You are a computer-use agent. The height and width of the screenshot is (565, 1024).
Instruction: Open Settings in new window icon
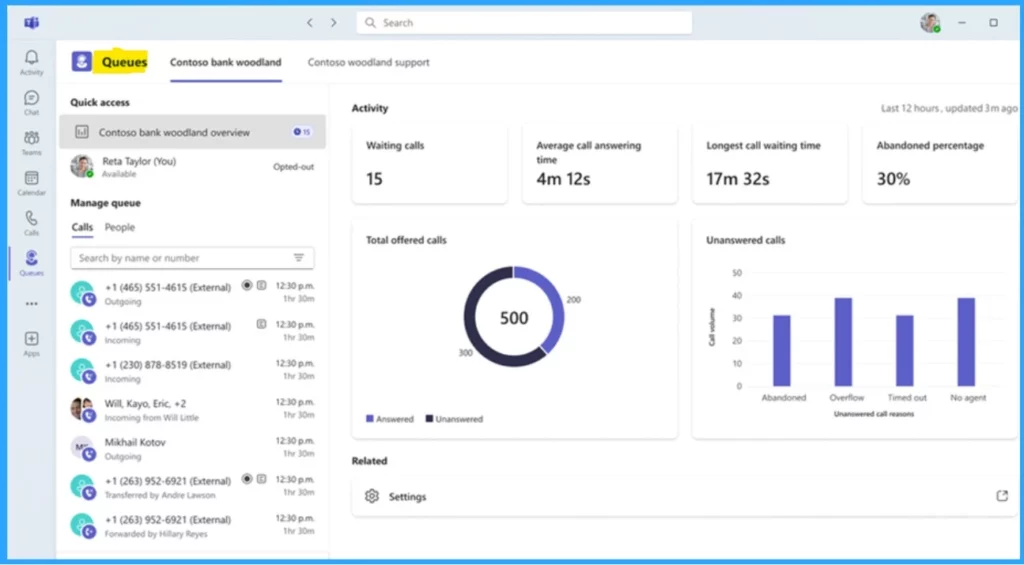point(1002,496)
